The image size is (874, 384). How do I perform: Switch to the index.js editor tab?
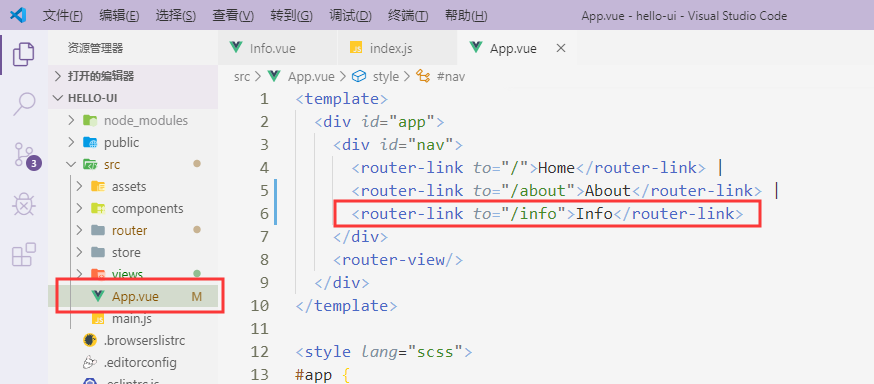(397, 48)
